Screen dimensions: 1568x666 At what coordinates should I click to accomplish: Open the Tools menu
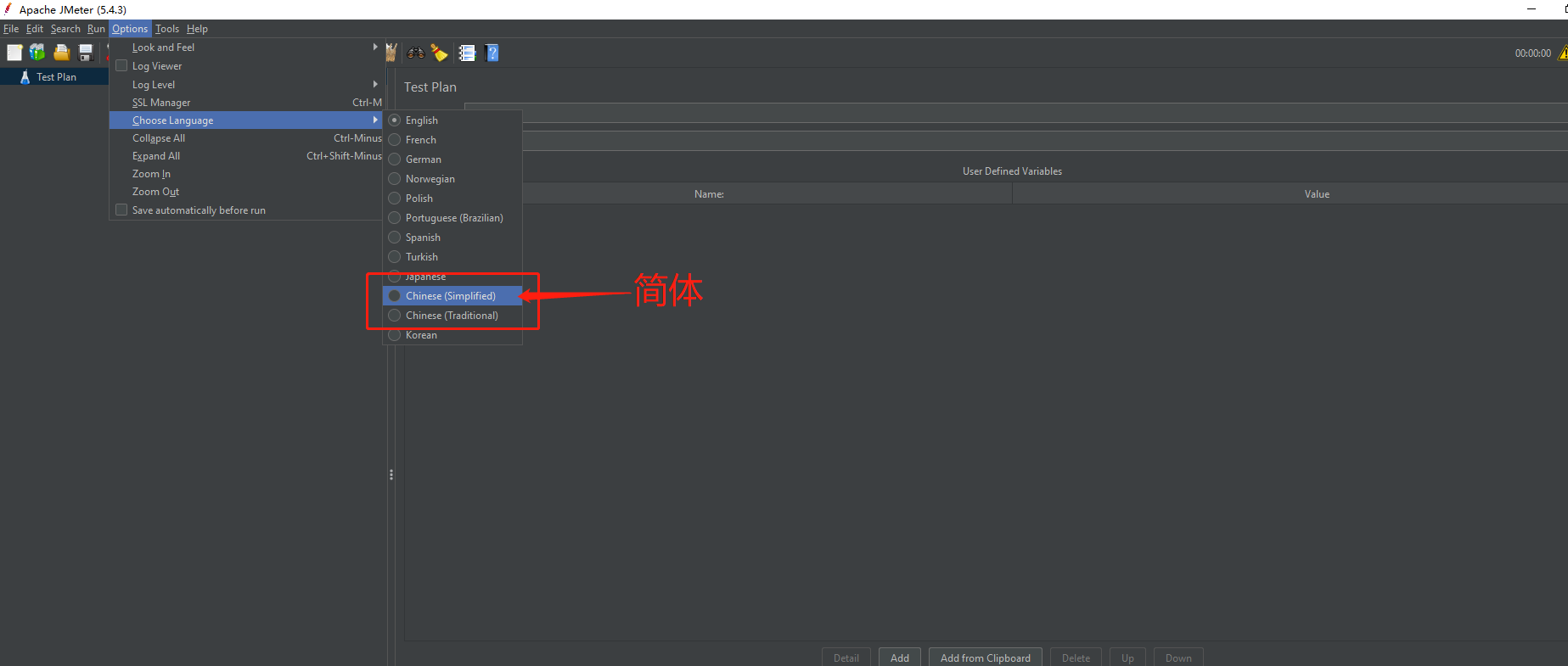[x=167, y=28]
